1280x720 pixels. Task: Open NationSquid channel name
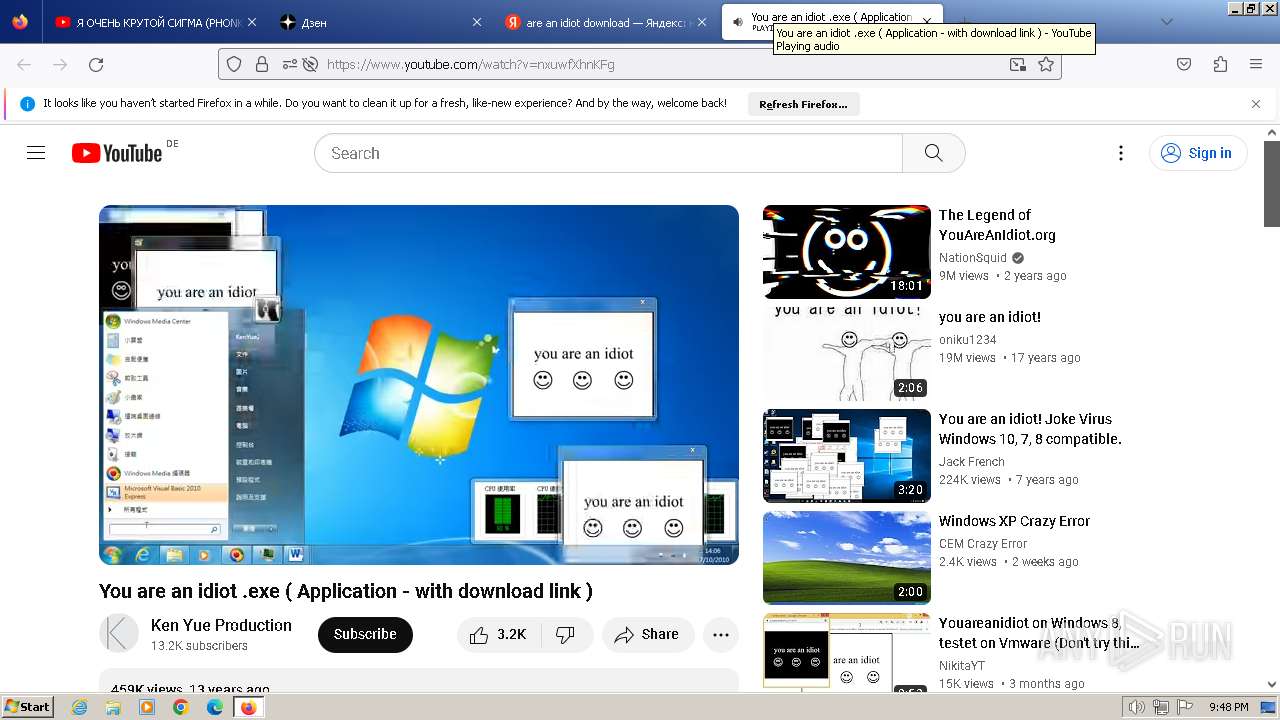coord(973,258)
